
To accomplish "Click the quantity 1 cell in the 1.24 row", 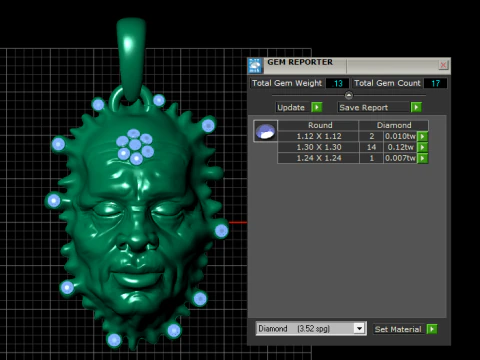I will 371,158.
